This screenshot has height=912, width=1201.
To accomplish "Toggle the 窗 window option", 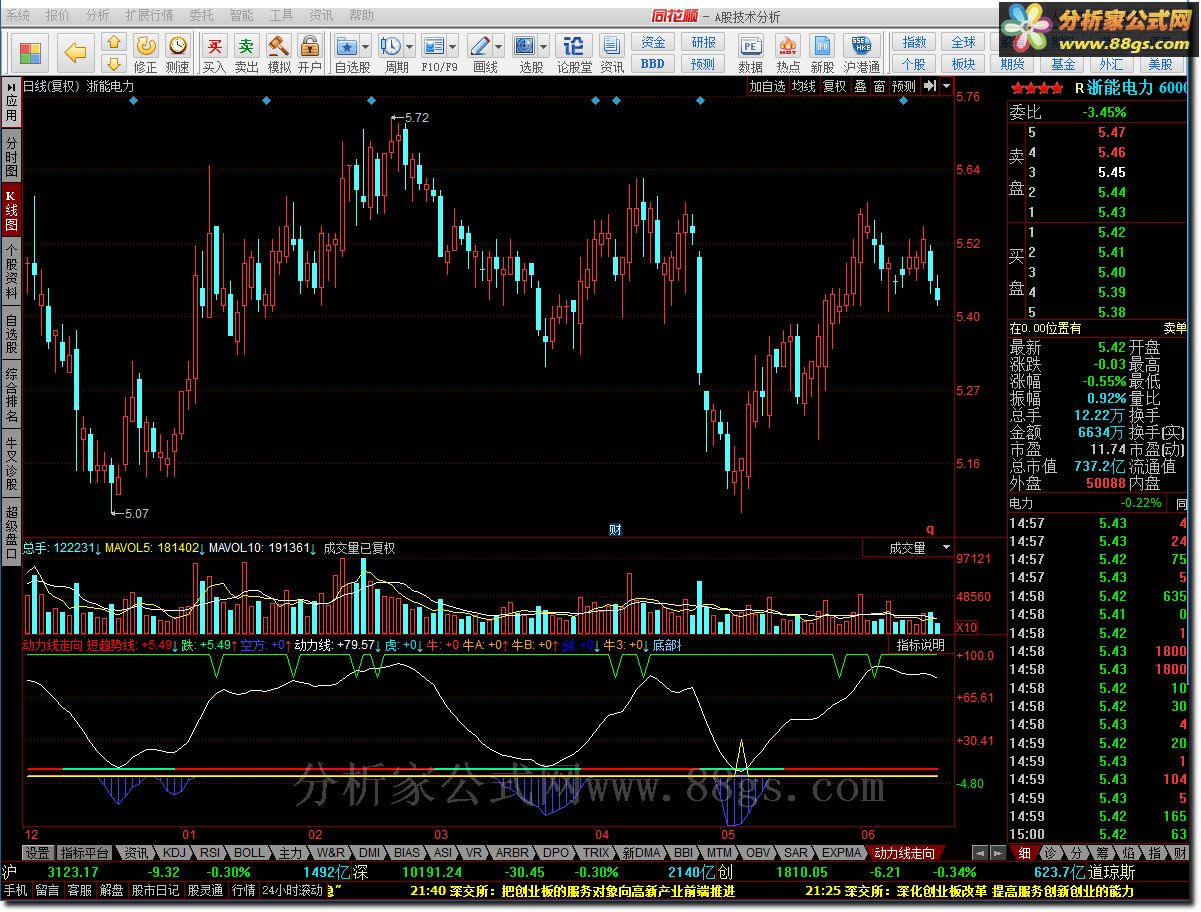I will click(879, 86).
